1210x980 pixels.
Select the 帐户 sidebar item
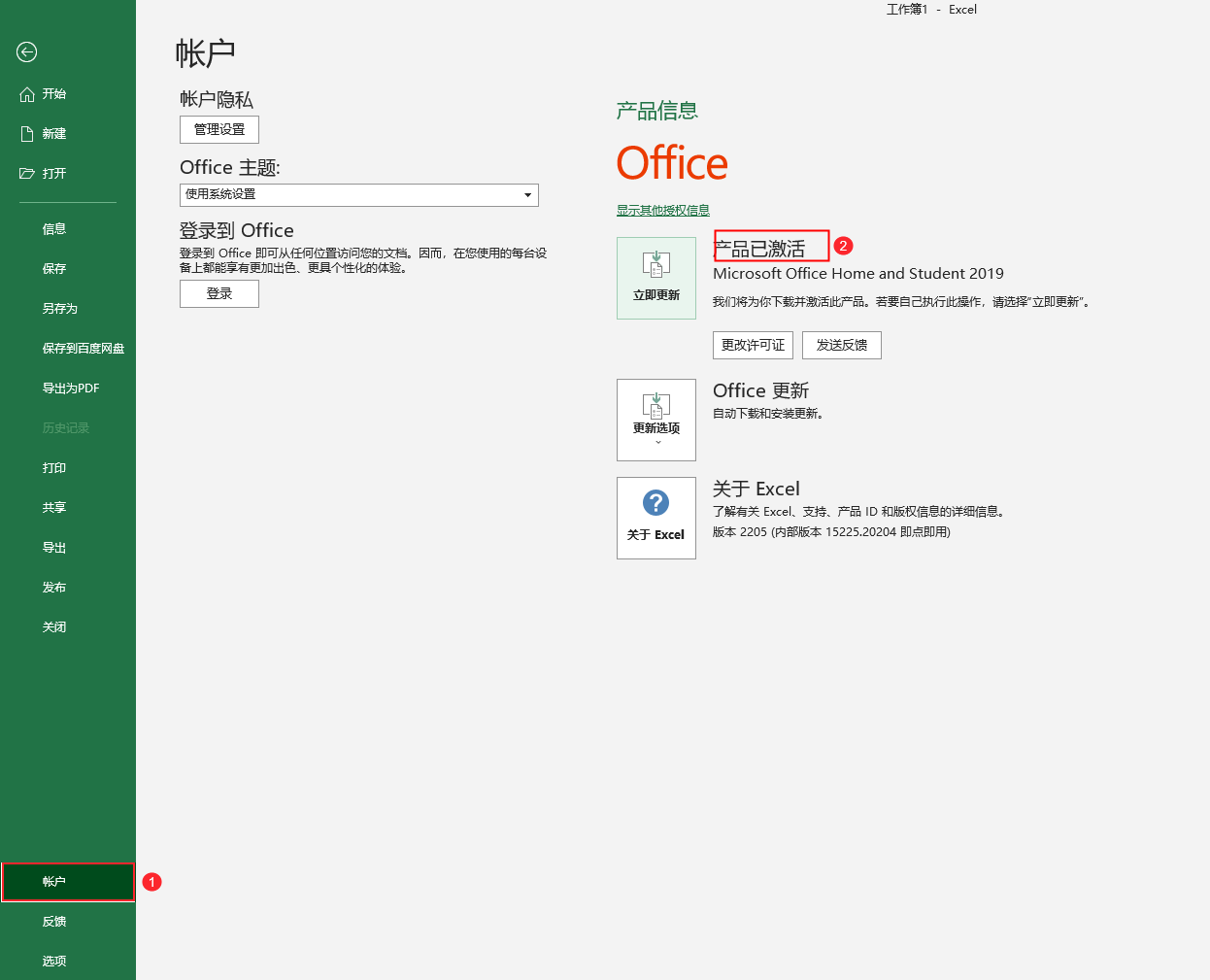point(68,882)
